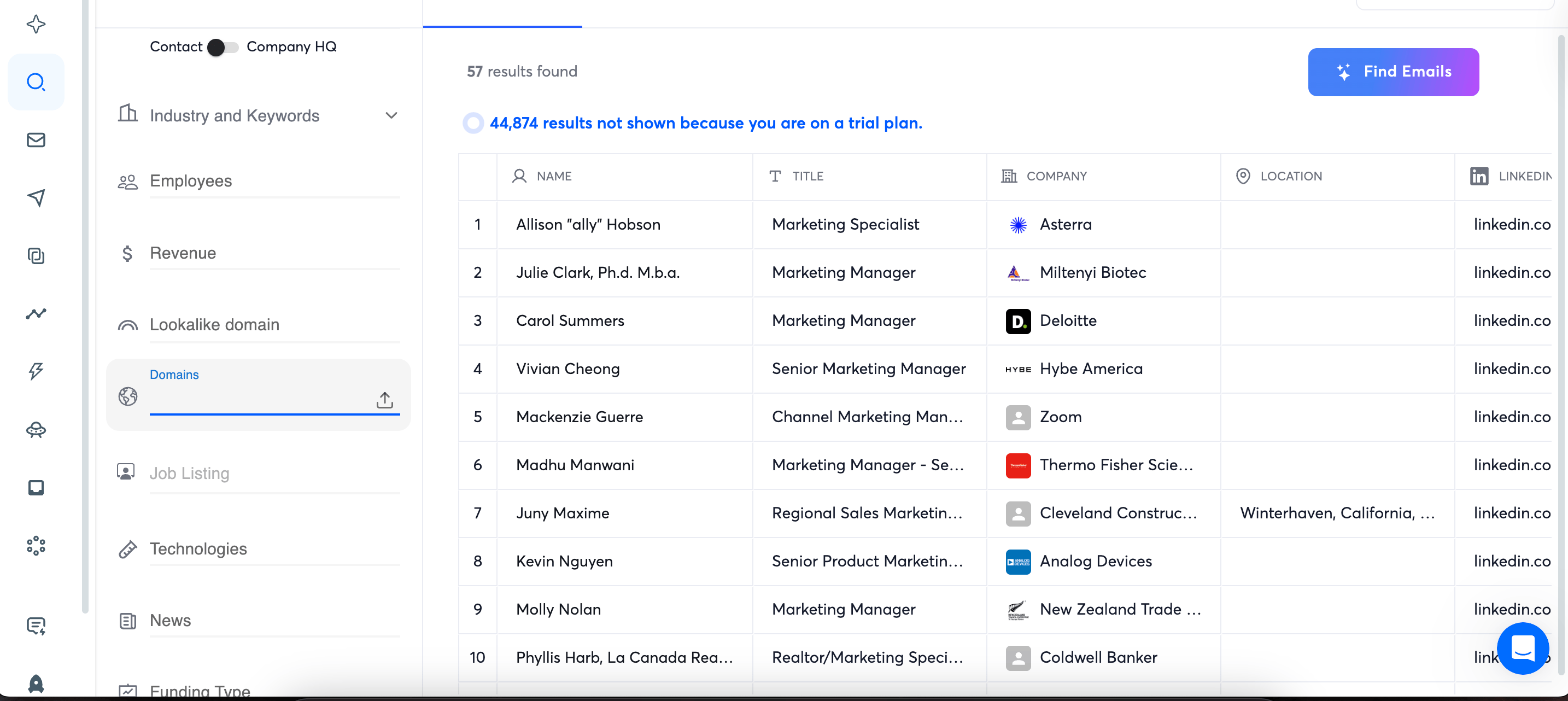Screen dimensions: 1568x701
Task: Click the Find Emails button
Action: point(1393,72)
